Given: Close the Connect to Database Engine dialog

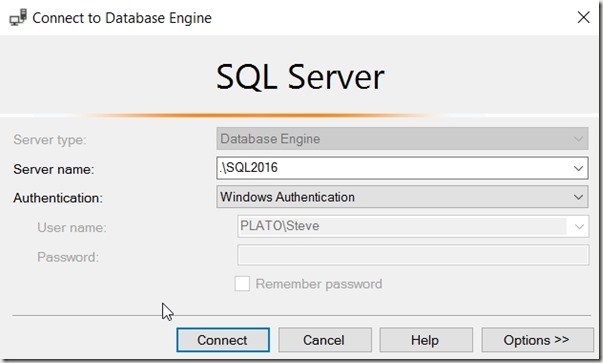Looking at the screenshot, I should [x=583, y=17].
